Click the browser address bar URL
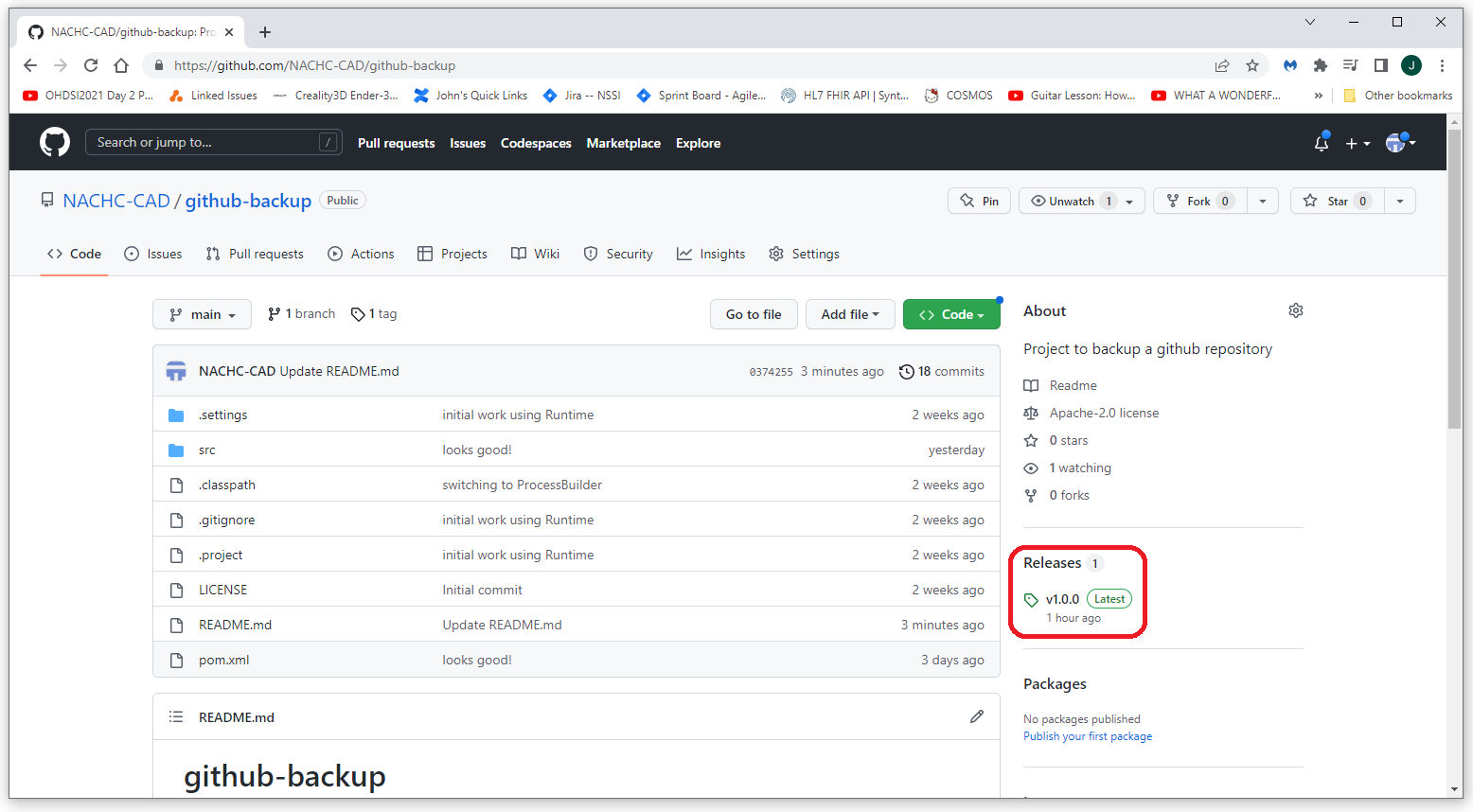Image resolution: width=1473 pixels, height=812 pixels. pyautogui.click(x=314, y=65)
